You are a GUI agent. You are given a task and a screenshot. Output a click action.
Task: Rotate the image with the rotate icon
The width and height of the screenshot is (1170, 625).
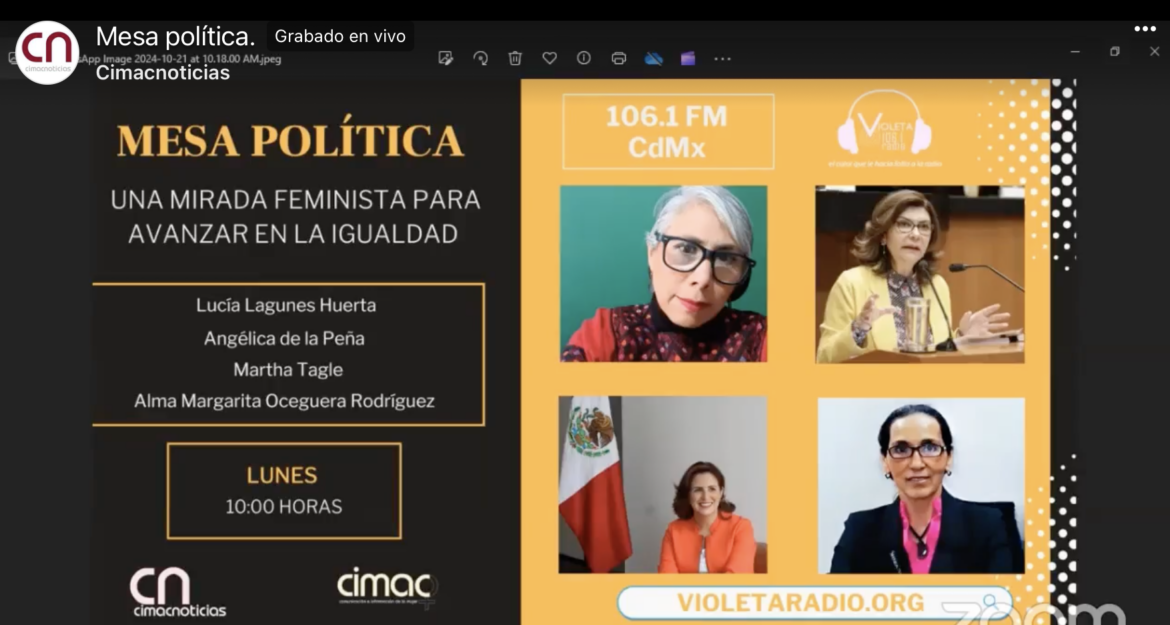480,58
